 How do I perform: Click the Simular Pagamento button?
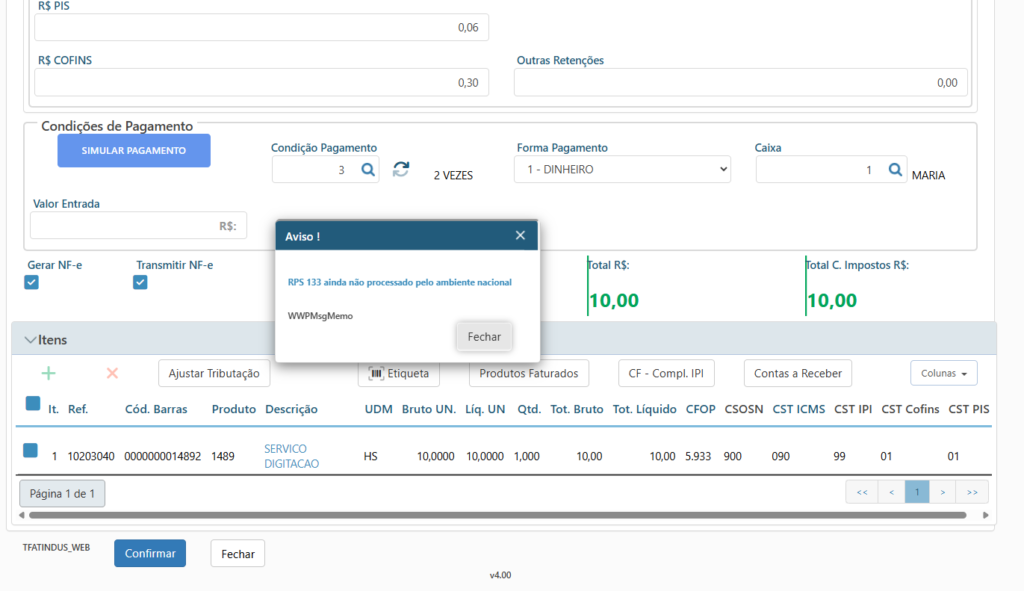click(x=134, y=151)
